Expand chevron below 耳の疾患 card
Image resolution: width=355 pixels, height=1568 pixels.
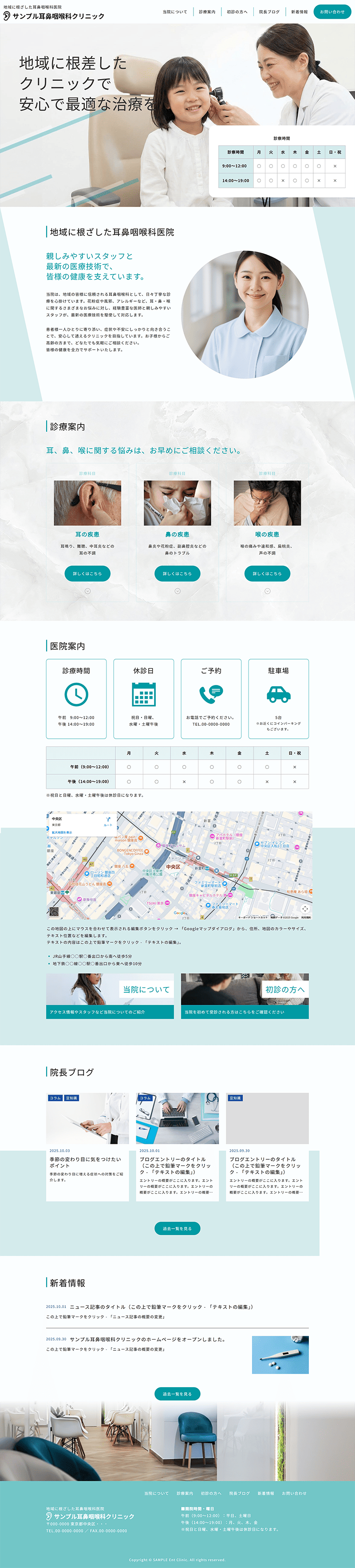click(87, 591)
